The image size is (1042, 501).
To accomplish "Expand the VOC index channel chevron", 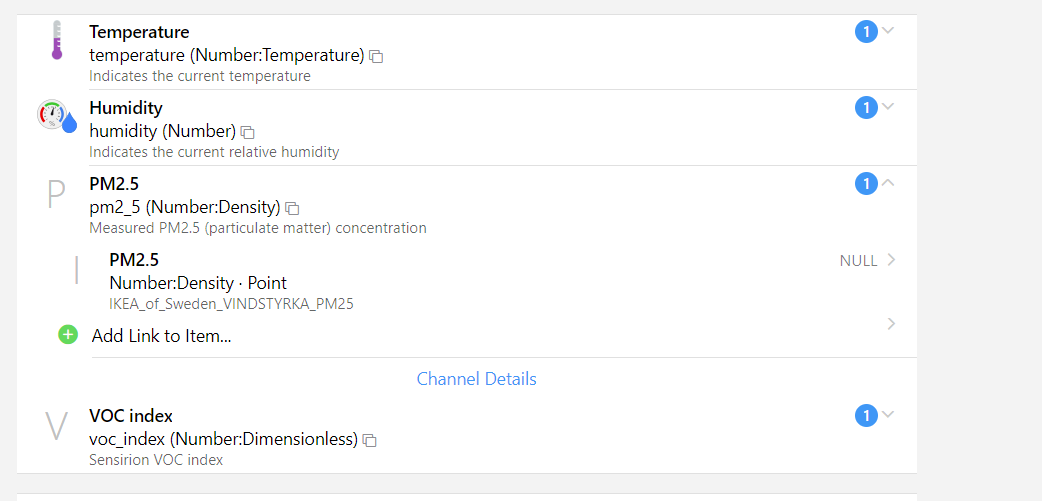I will click(888, 414).
